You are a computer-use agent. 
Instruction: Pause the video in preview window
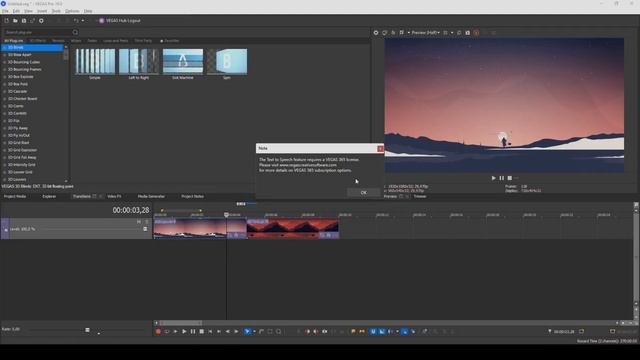[502, 178]
